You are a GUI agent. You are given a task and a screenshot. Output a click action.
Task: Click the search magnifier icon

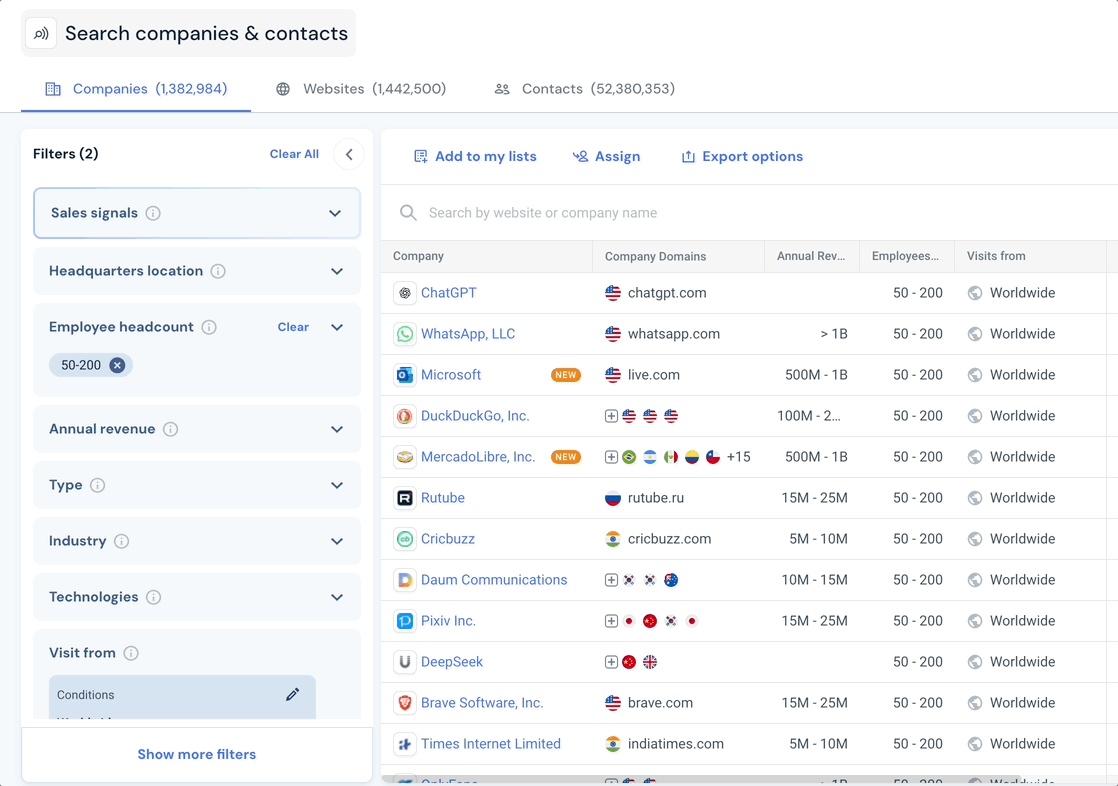click(x=408, y=213)
